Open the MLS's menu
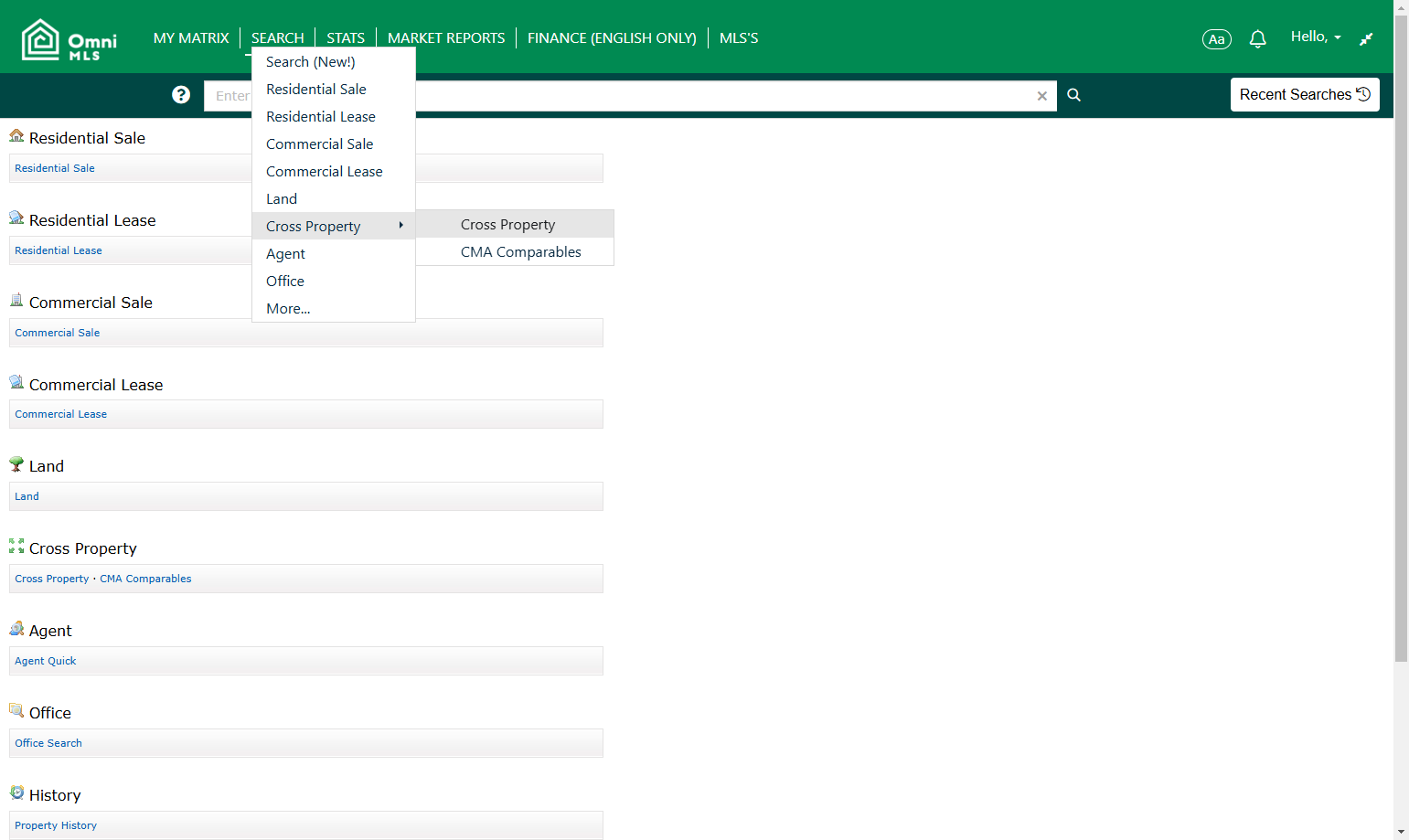The image size is (1409, 840). coord(739,38)
